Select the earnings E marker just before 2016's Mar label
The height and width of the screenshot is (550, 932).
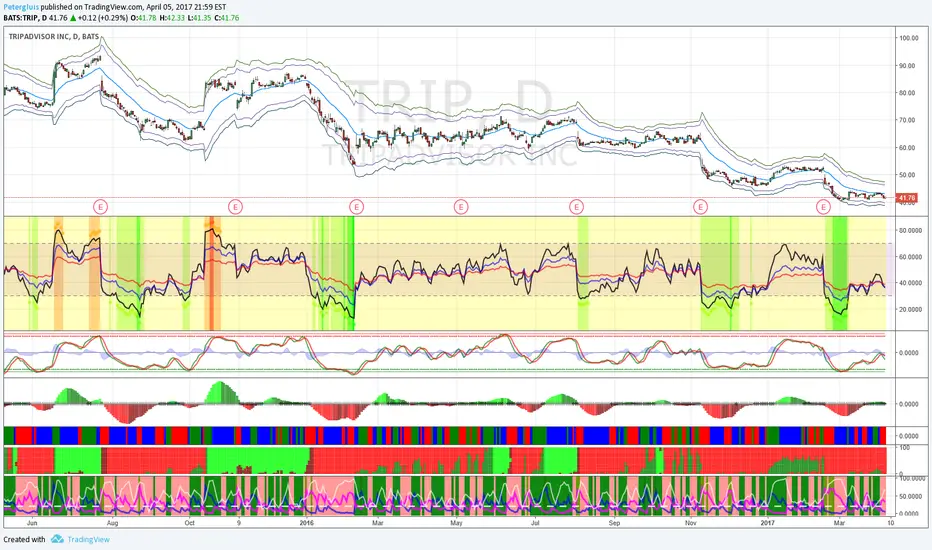click(x=356, y=207)
